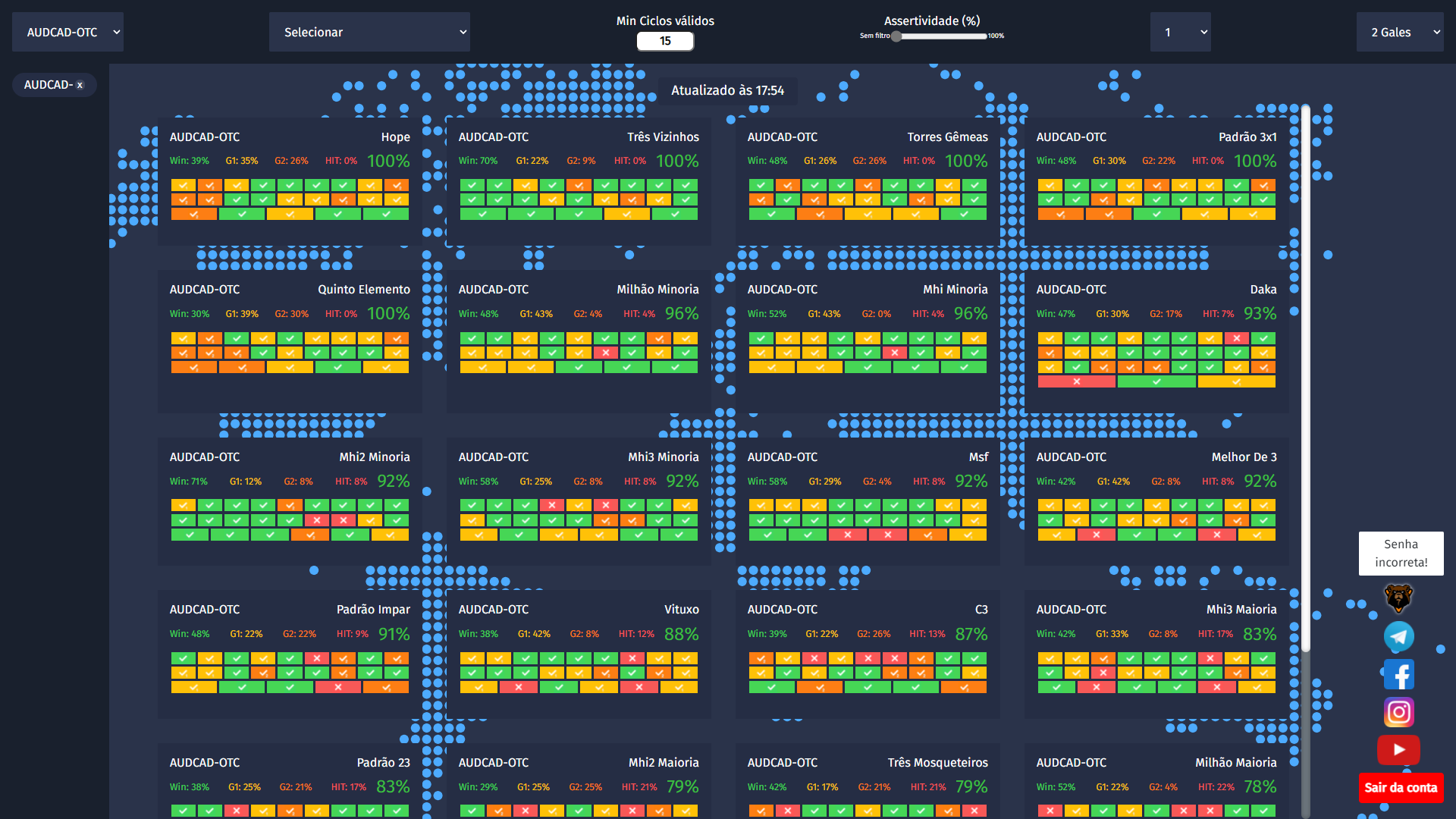1456x819 pixels.
Task: Click the 88% score on Vituxo card
Action: pos(682,633)
